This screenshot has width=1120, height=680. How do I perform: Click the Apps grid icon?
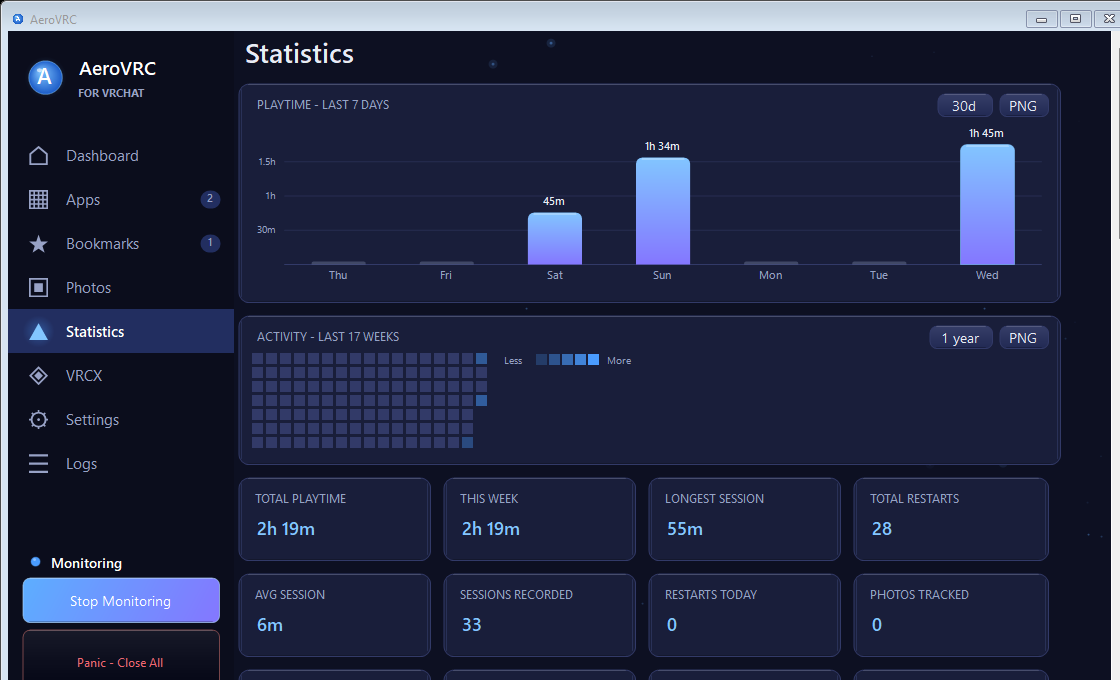39,200
